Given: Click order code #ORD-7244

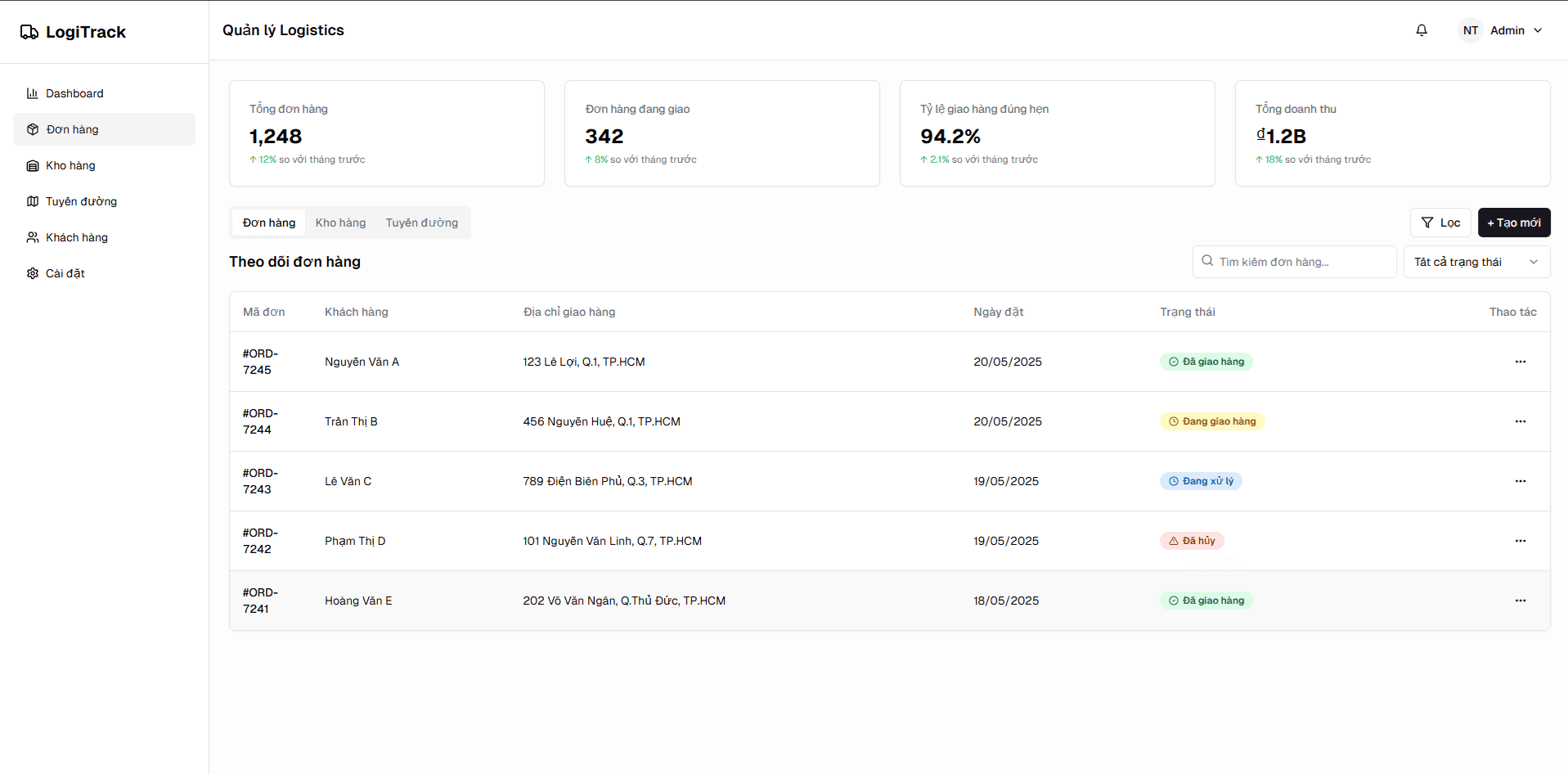Looking at the screenshot, I should click(x=260, y=421).
